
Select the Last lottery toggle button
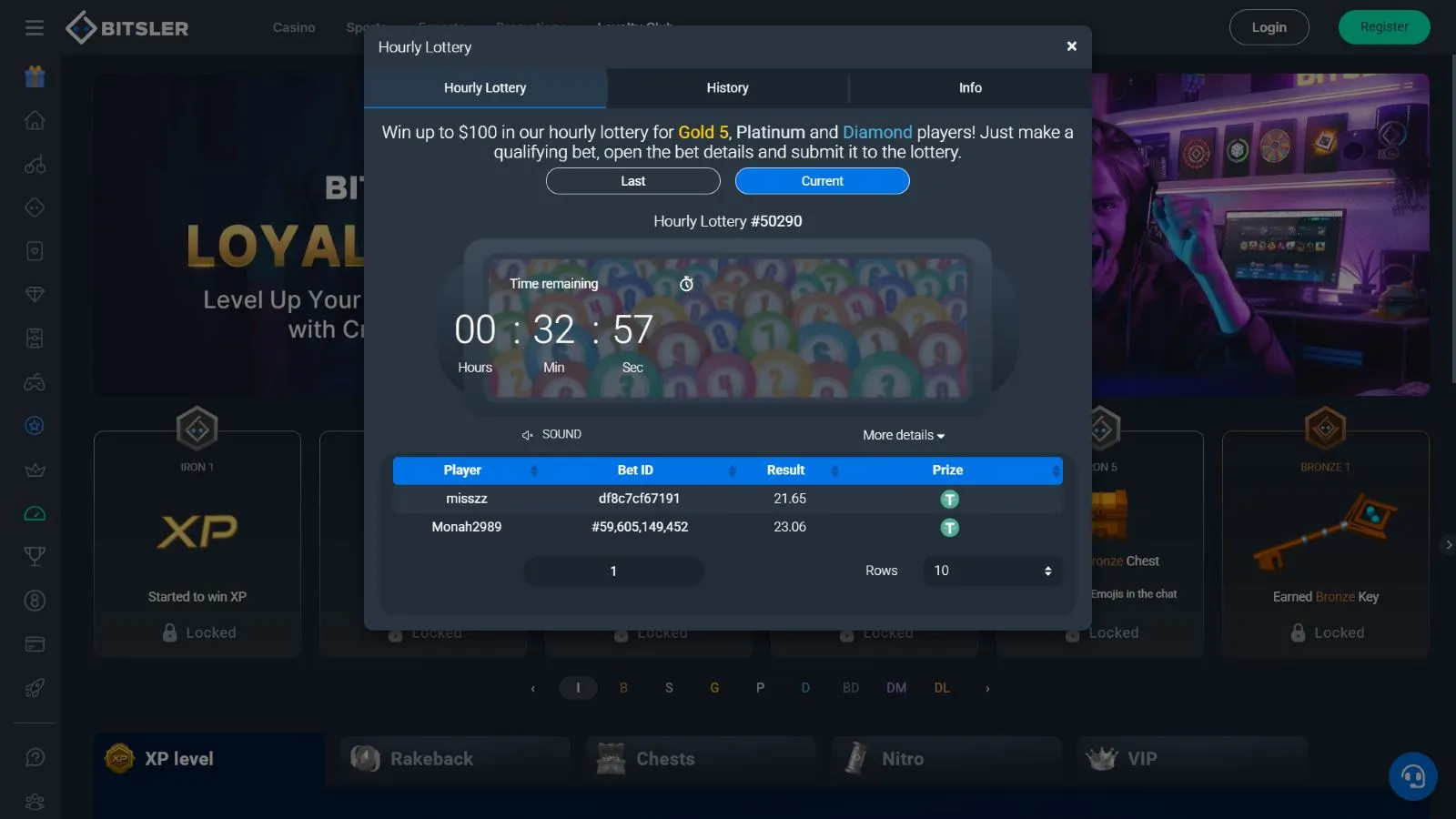[x=632, y=181]
